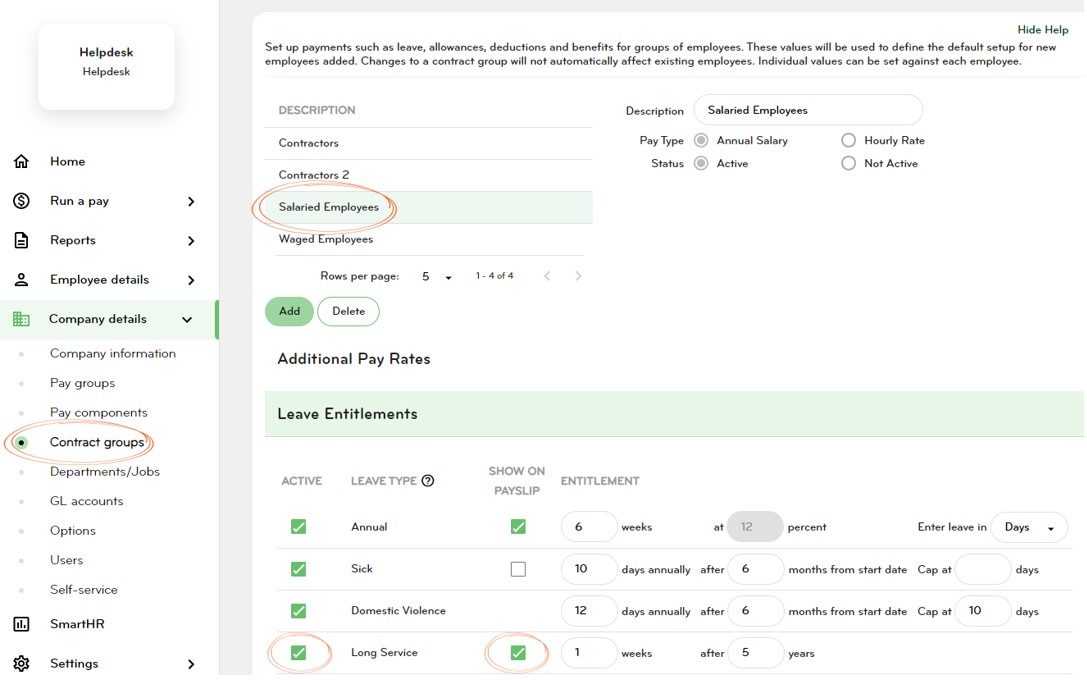The height and width of the screenshot is (680, 1087).
Task: Select the Reports document icon
Action: point(22,240)
